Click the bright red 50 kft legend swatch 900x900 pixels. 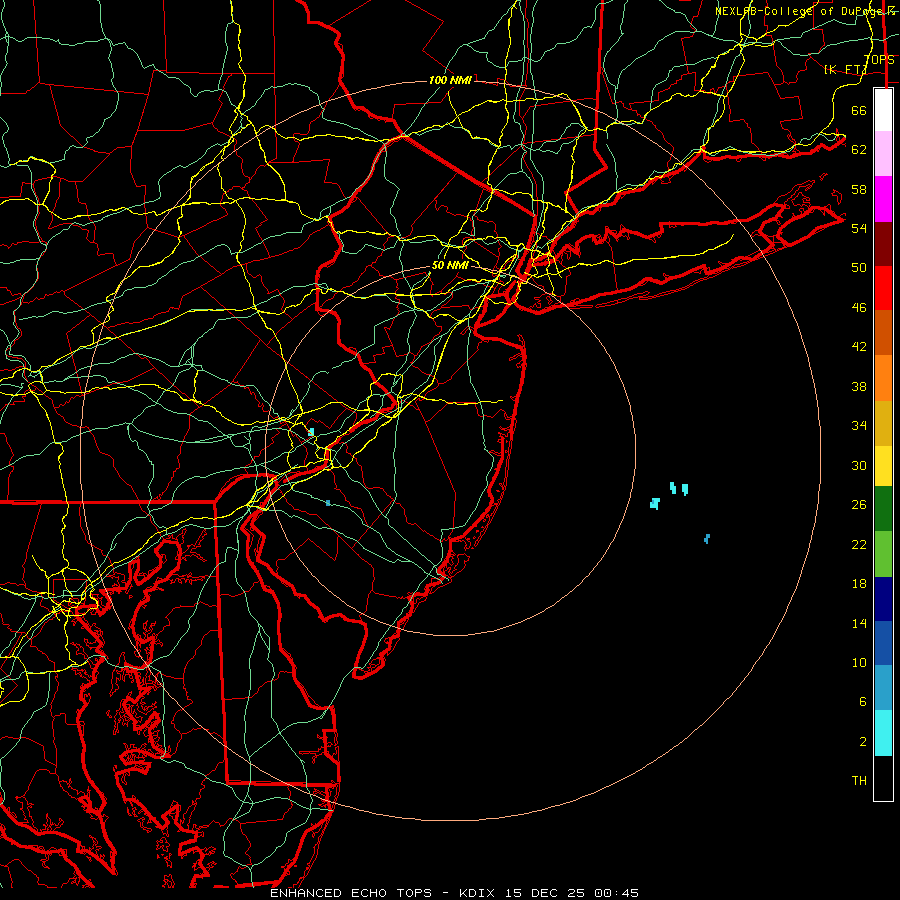pyautogui.click(x=883, y=288)
